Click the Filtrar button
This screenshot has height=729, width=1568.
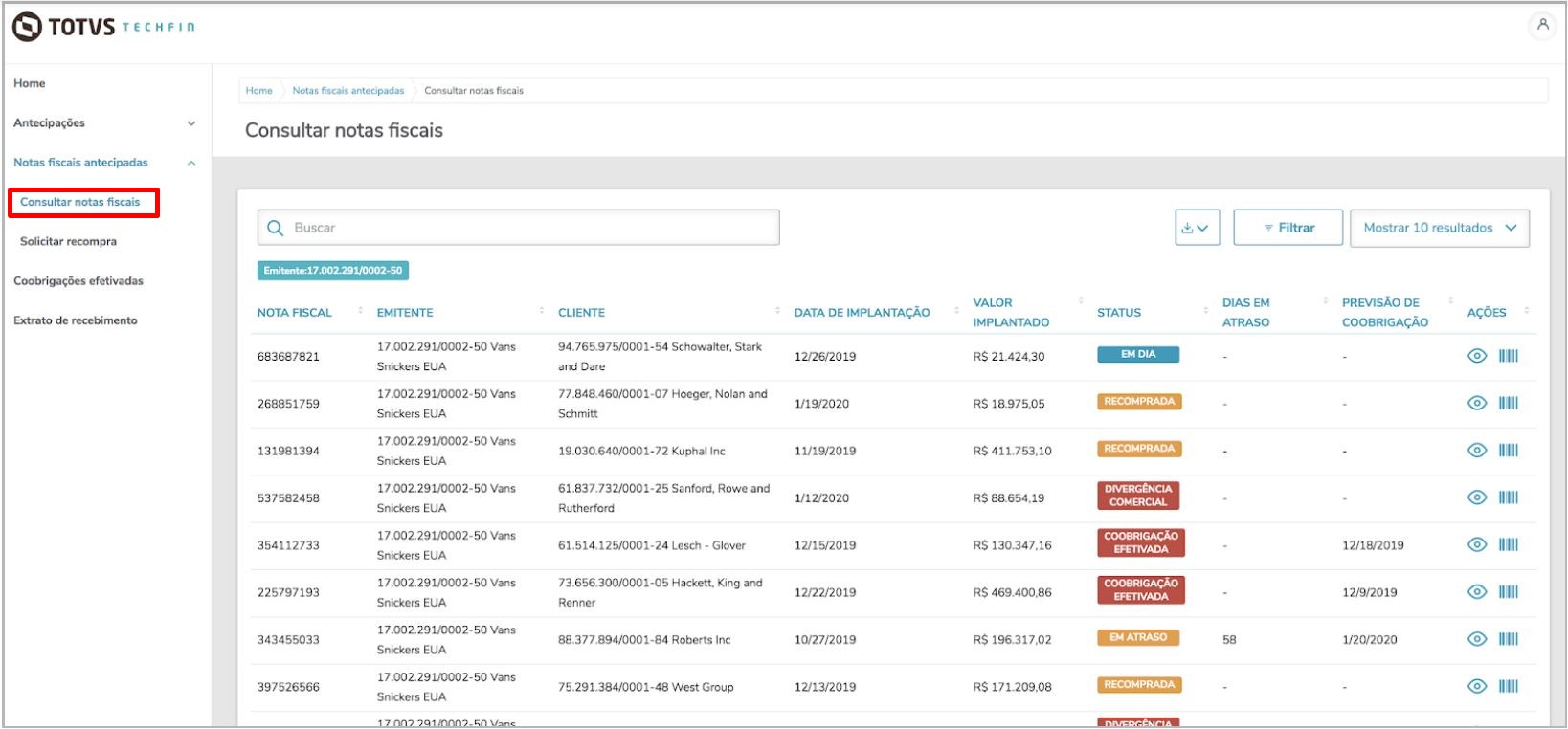tap(1288, 228)
